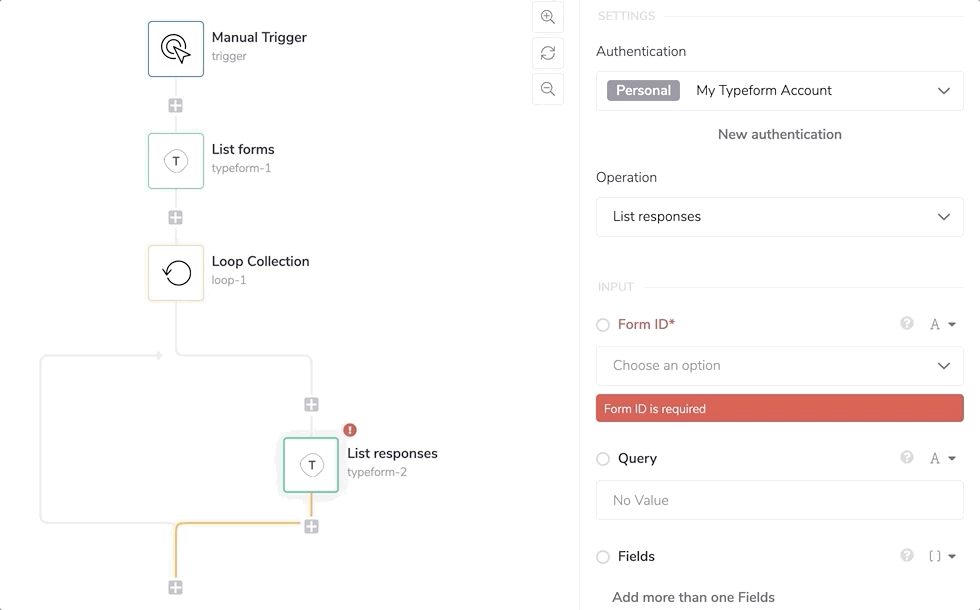Click the reset view refresh icon

click(x=548, y=53)
